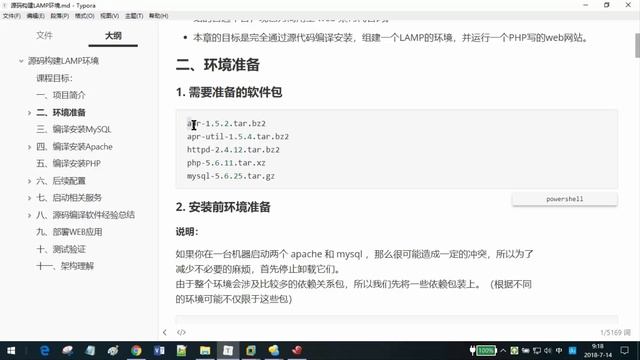Image resolution: width=640 pixels, height=360 pixels.
Task: Open the Windows Start menu
Action: click(x=11, y=351)
